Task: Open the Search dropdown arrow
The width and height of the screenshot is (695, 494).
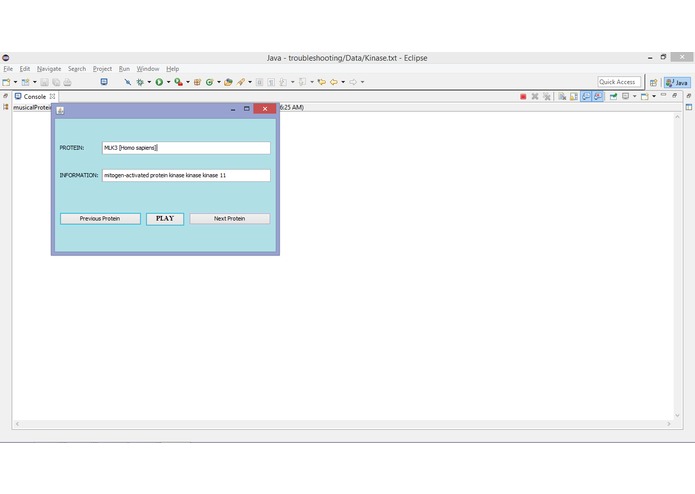Action: click(x=250, y=82)
